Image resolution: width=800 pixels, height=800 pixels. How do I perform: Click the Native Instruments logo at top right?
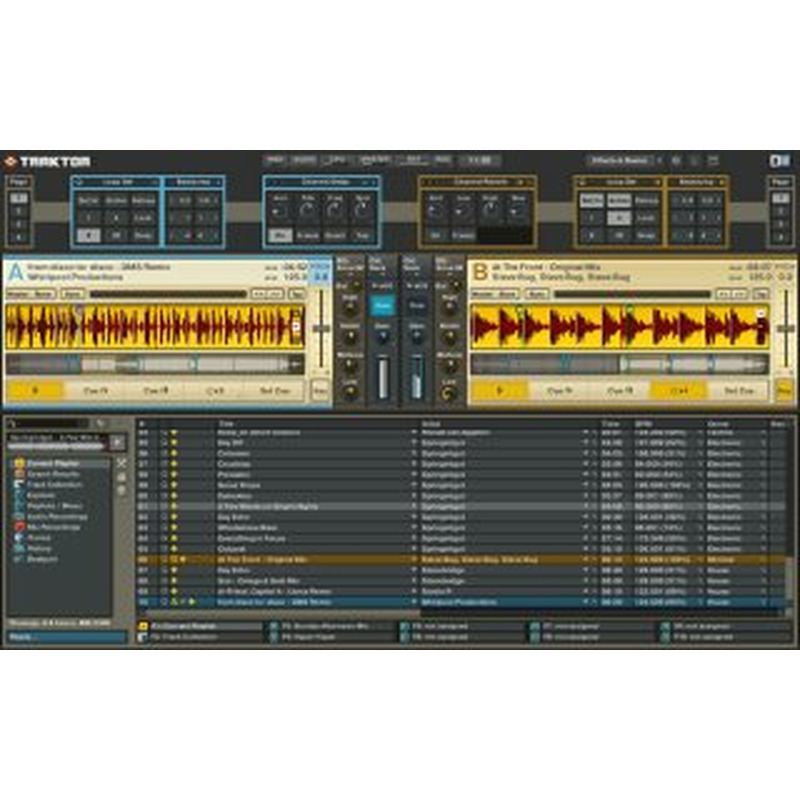(x=780, y=161)
